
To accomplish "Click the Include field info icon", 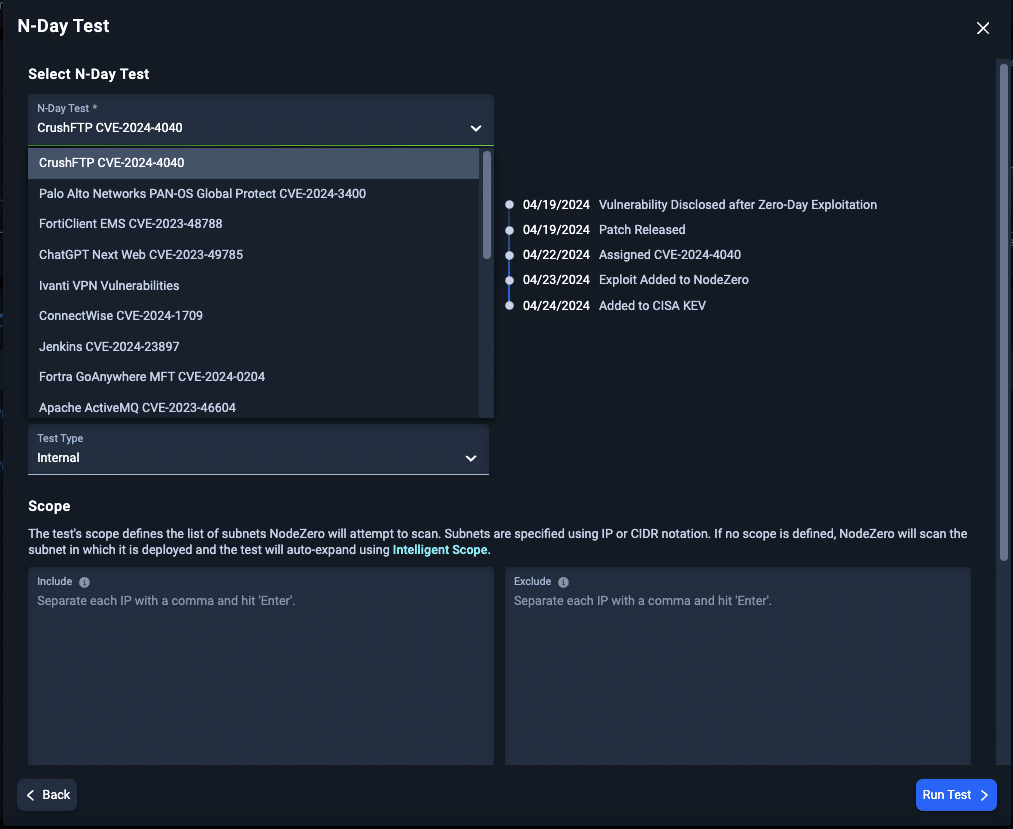I will (x=84, y=582).
